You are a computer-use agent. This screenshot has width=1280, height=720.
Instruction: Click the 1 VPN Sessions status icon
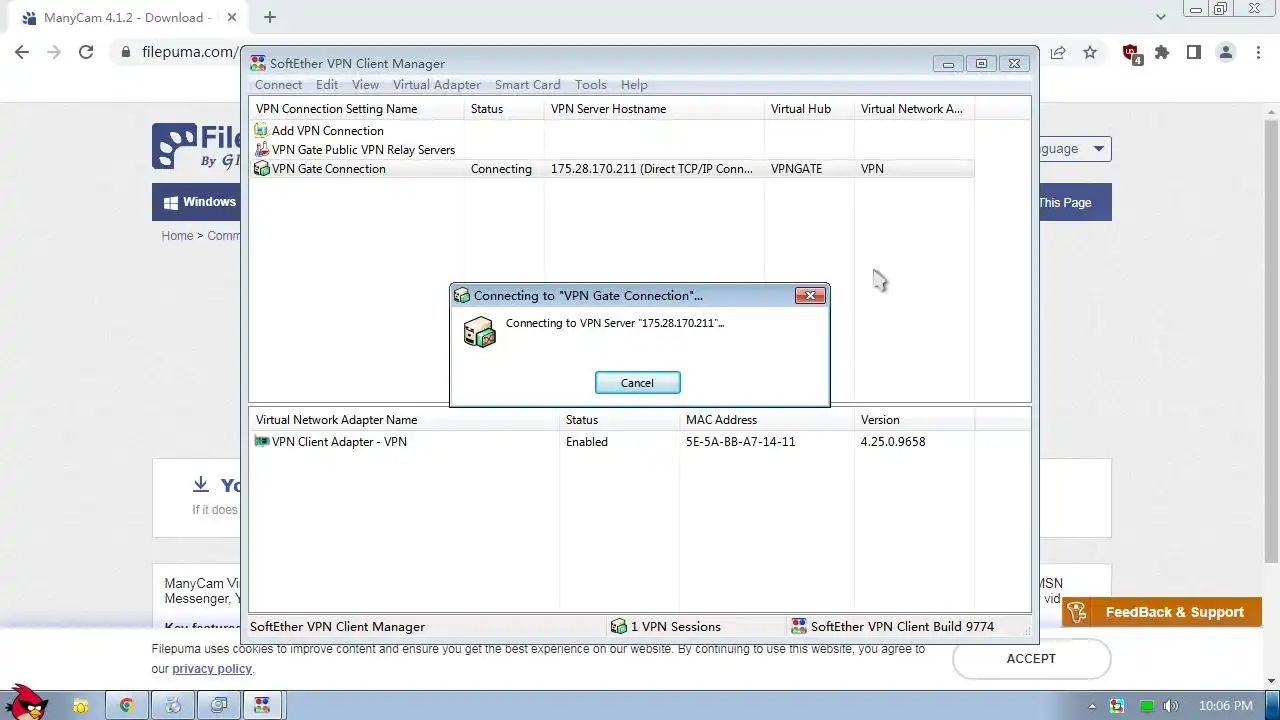(x=618, y=626)
